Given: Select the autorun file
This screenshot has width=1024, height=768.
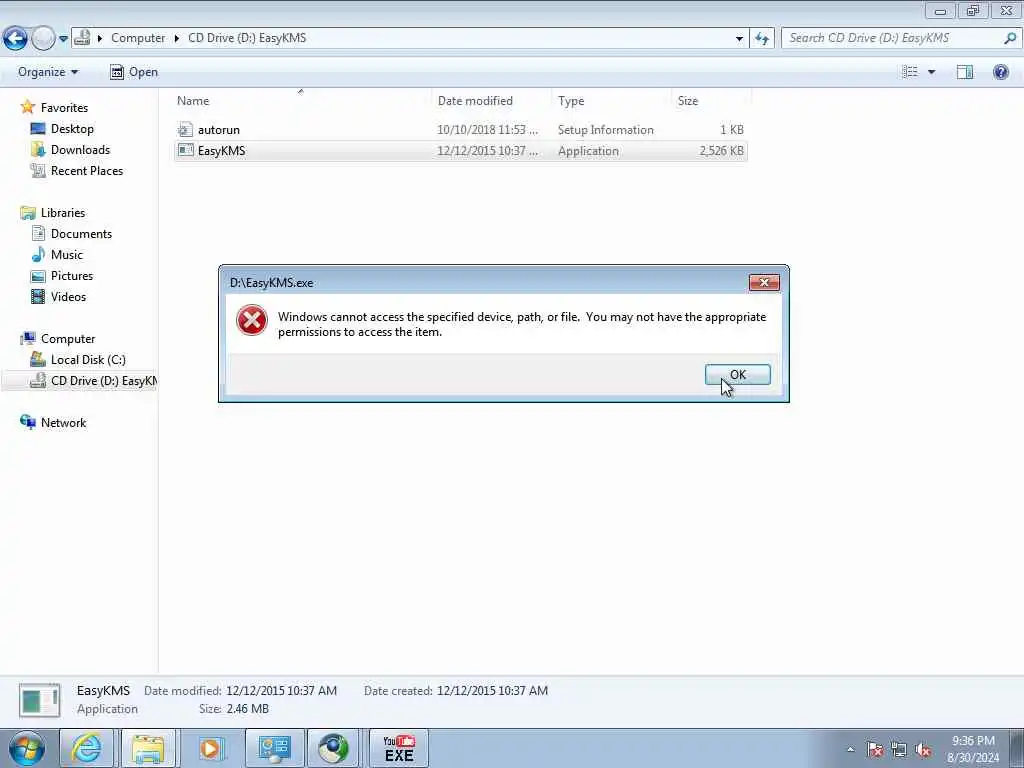Looking at the screenshot, I should click(x=461, y=130).
